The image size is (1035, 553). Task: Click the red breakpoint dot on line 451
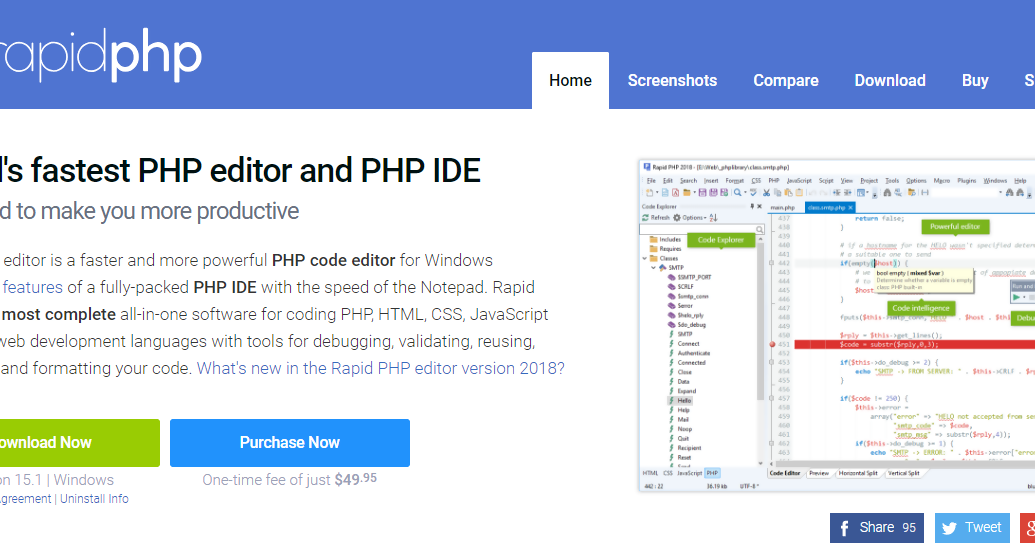pos(772,344)
